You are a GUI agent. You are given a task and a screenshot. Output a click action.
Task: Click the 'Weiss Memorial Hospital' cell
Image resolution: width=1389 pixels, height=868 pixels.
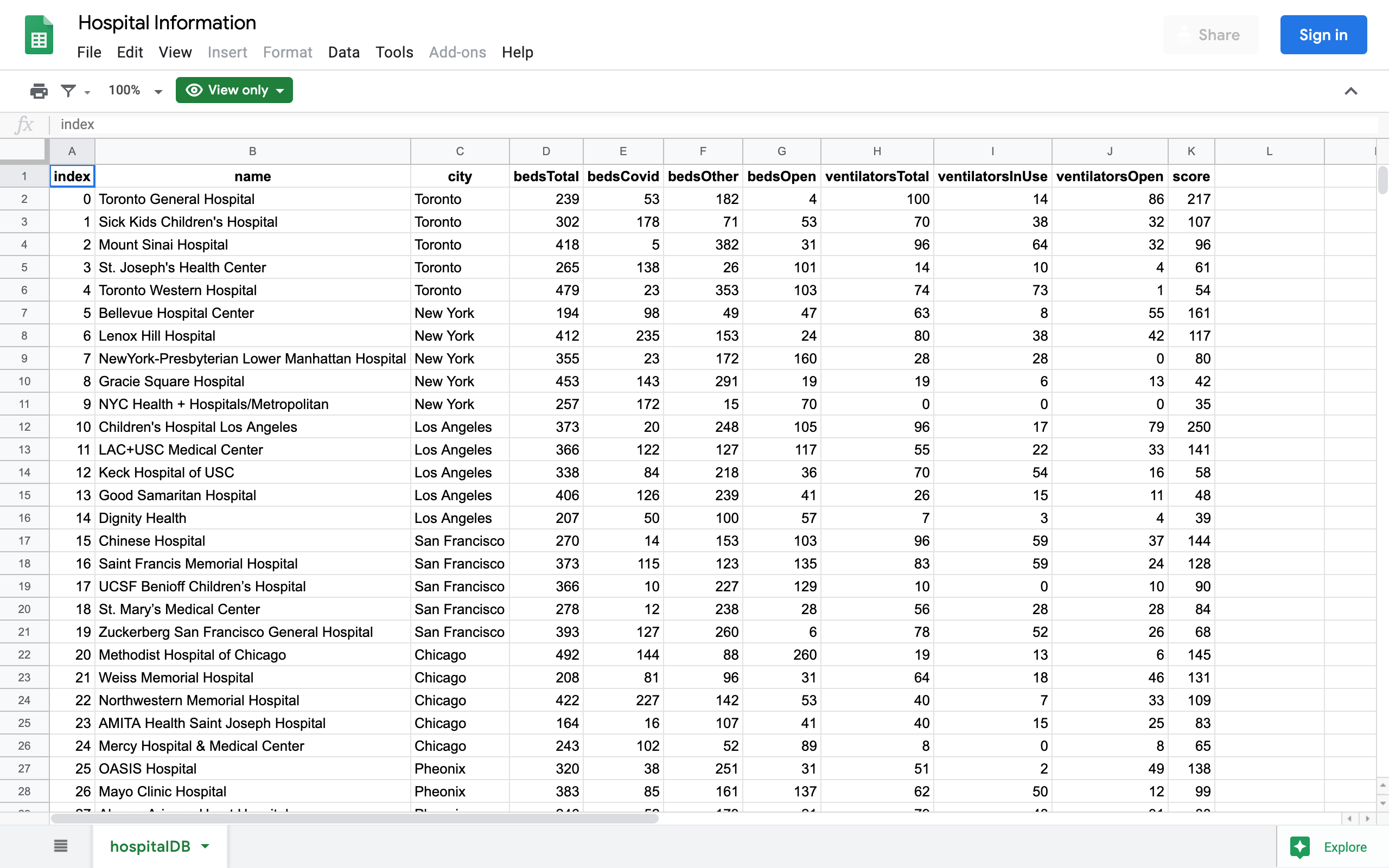click(252, 678)
